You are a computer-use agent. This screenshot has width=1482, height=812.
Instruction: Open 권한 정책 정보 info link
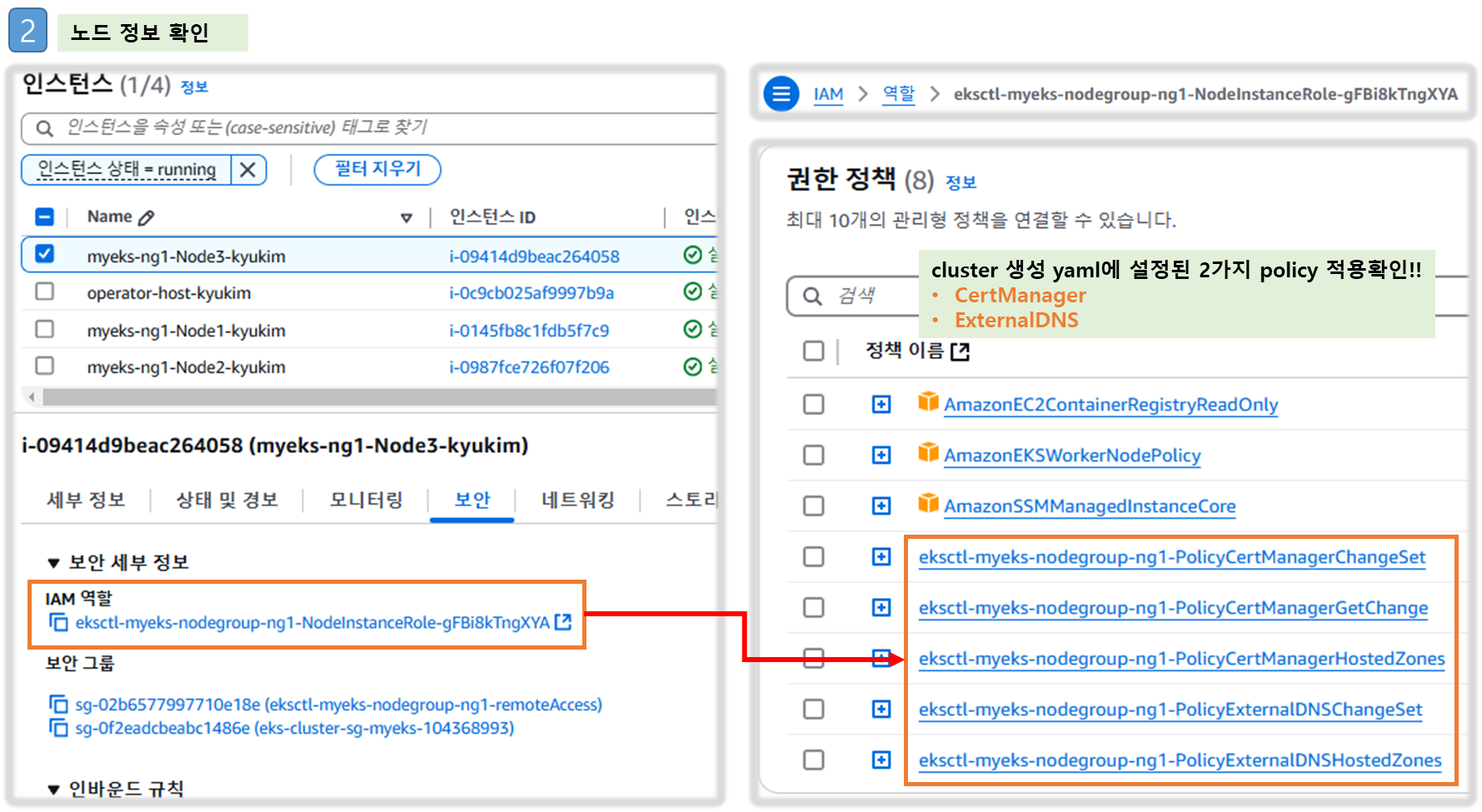point(961,182)
